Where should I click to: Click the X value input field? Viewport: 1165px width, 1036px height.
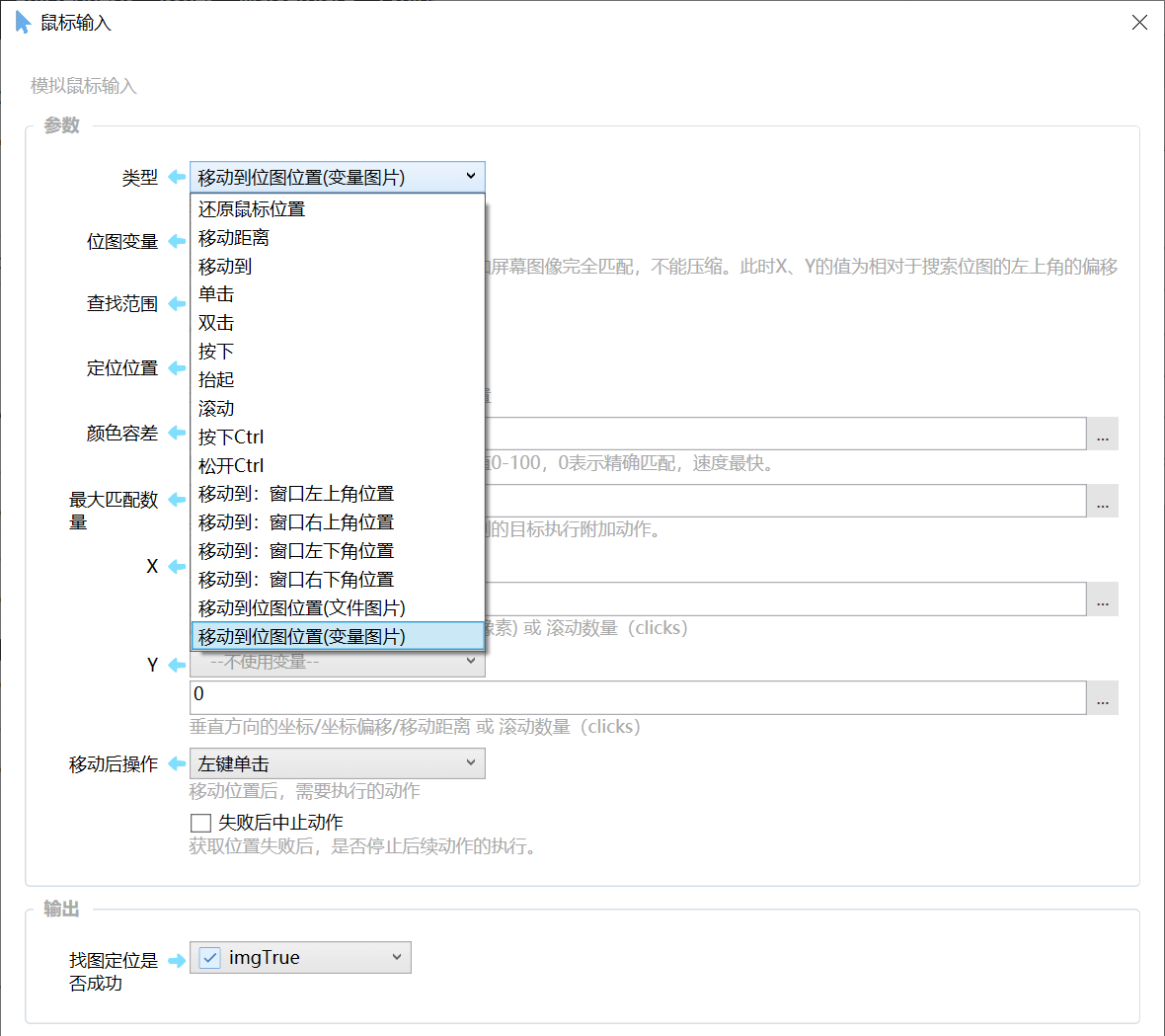click(786, 599)
